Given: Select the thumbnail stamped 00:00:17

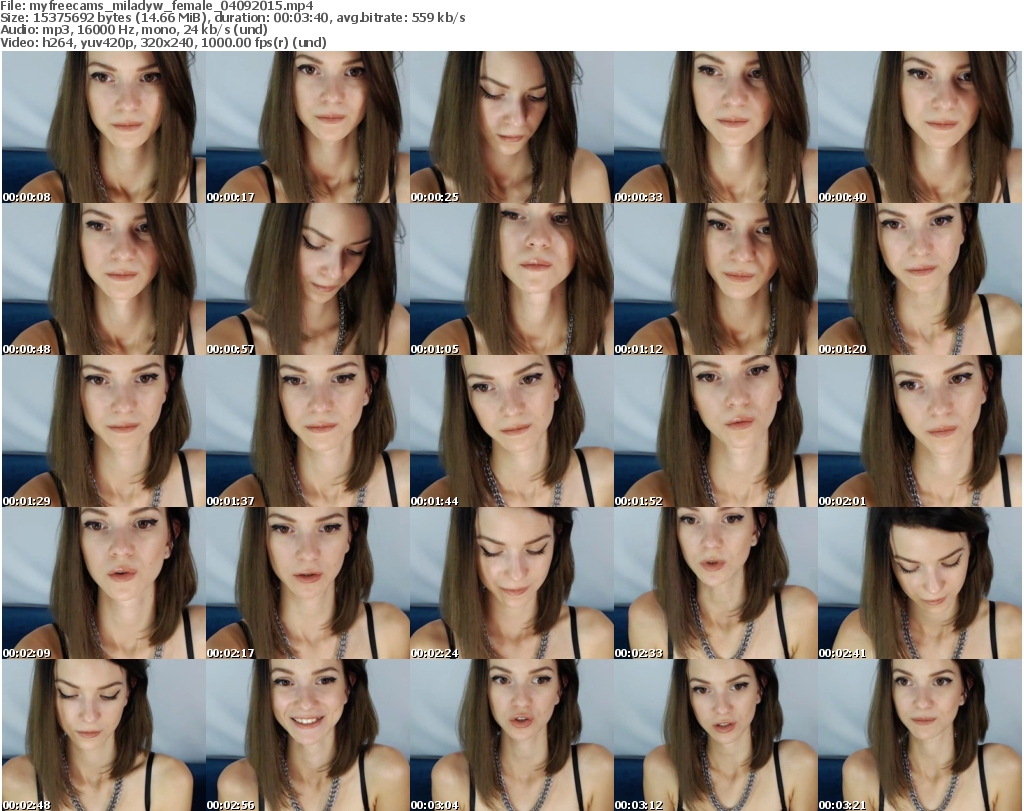Looking at the screenshot, I should [x=308, y=127].
